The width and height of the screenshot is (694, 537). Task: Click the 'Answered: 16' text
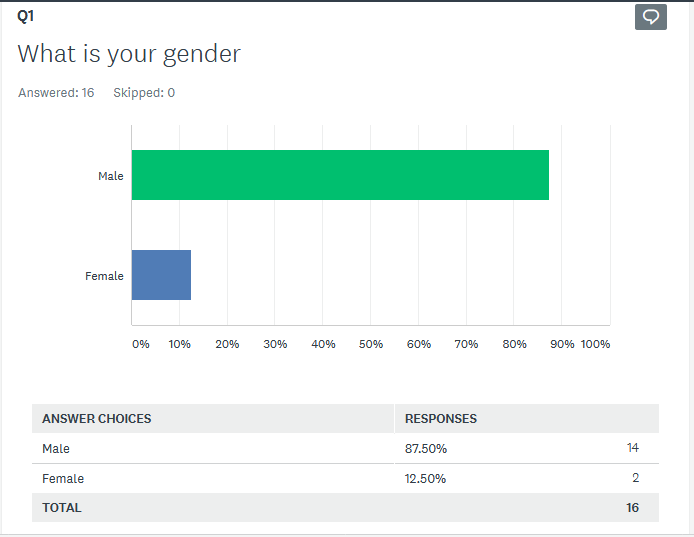(56, 93)
